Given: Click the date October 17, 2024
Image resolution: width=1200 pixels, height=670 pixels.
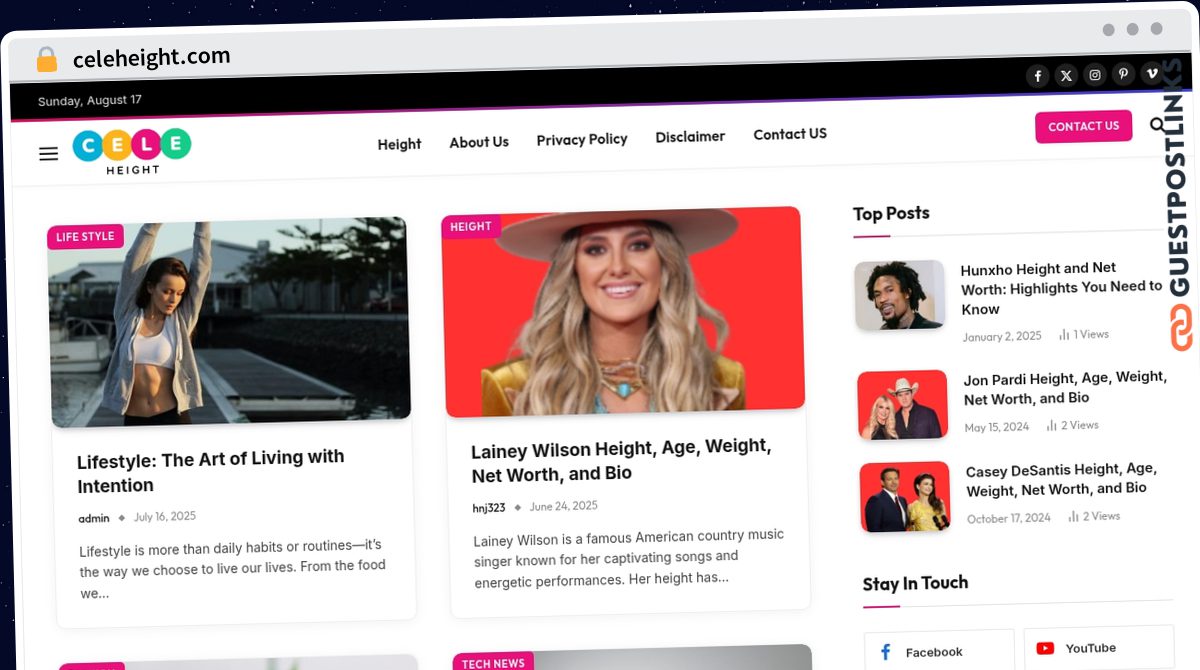Looking at the screenshot, I should [1009, 518].
